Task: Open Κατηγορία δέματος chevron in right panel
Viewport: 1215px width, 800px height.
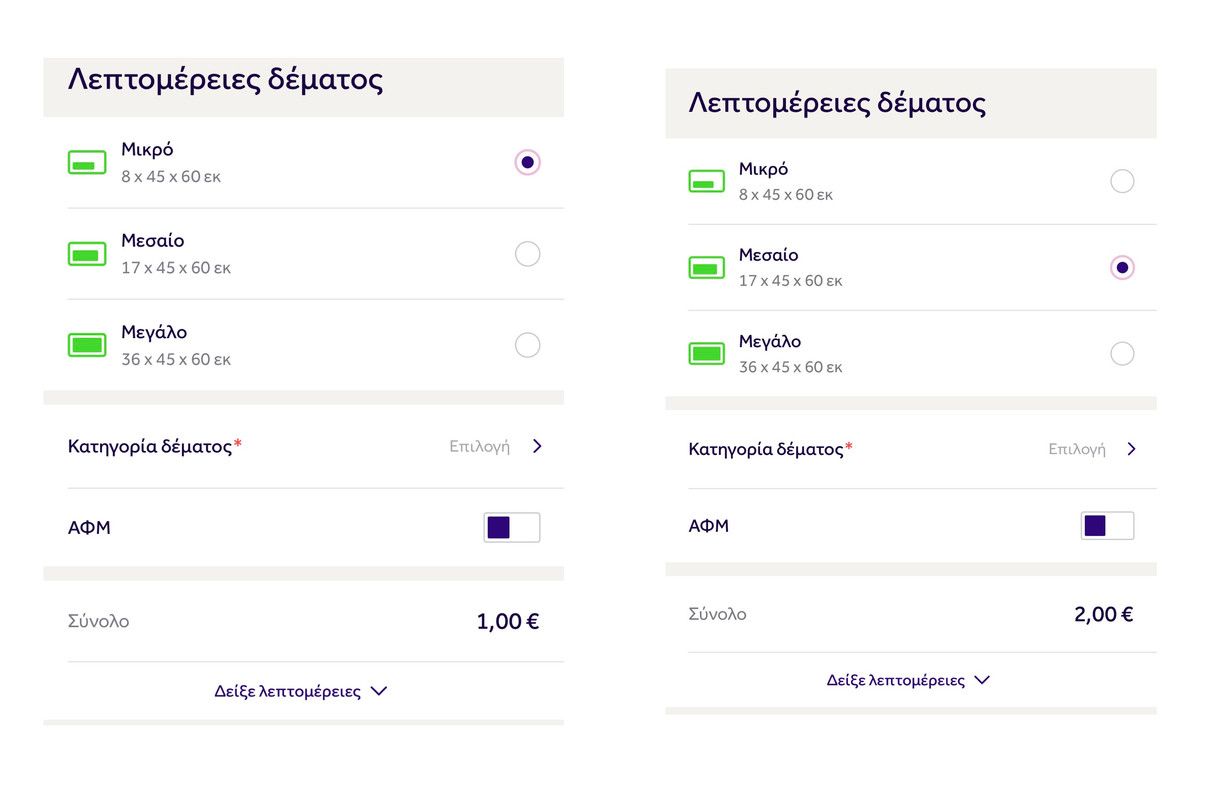Action: click(x=1132, y=449)
